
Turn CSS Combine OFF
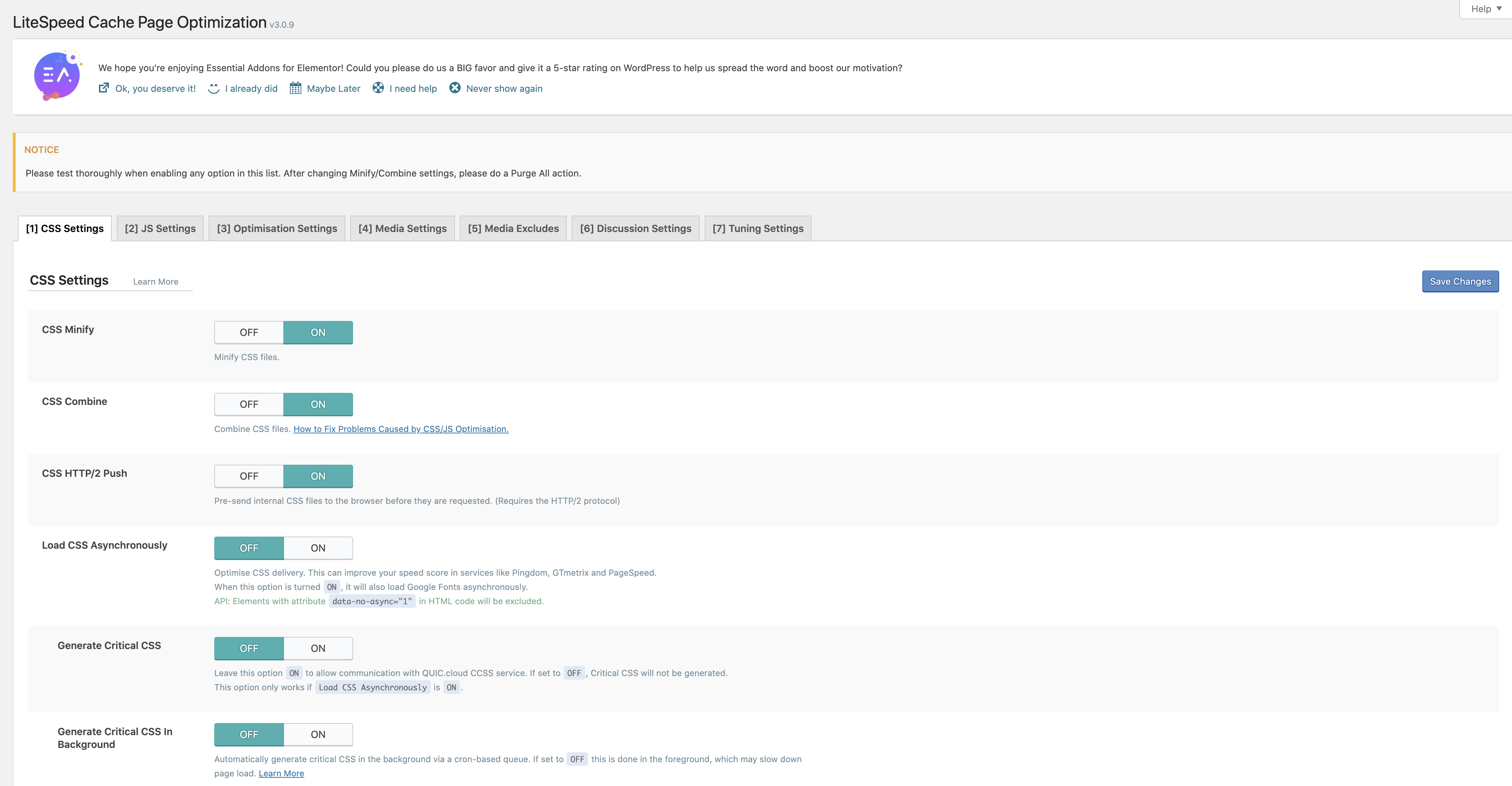tap(249, 404)
